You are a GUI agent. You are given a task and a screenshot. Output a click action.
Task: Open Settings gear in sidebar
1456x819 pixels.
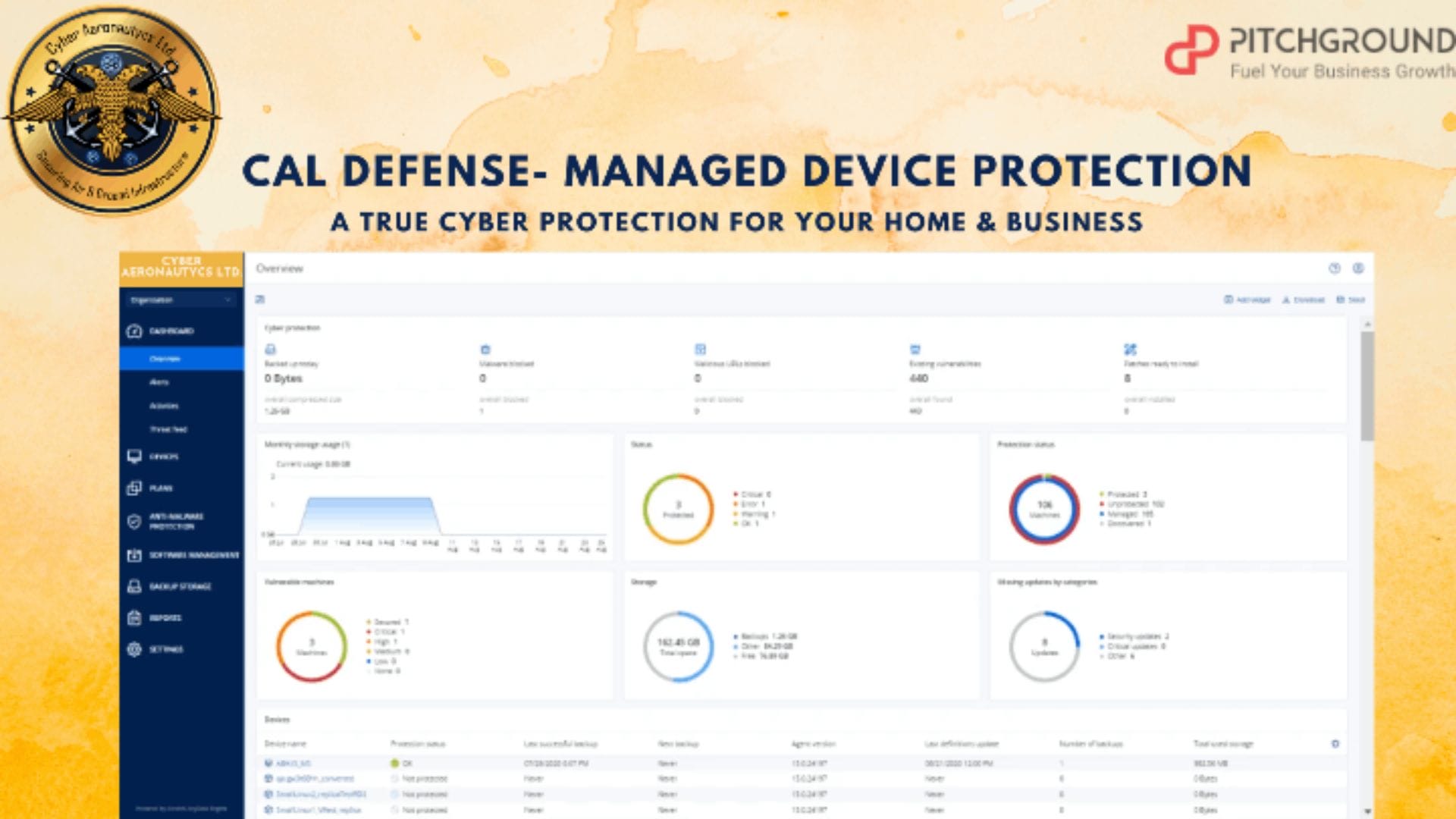134,649
